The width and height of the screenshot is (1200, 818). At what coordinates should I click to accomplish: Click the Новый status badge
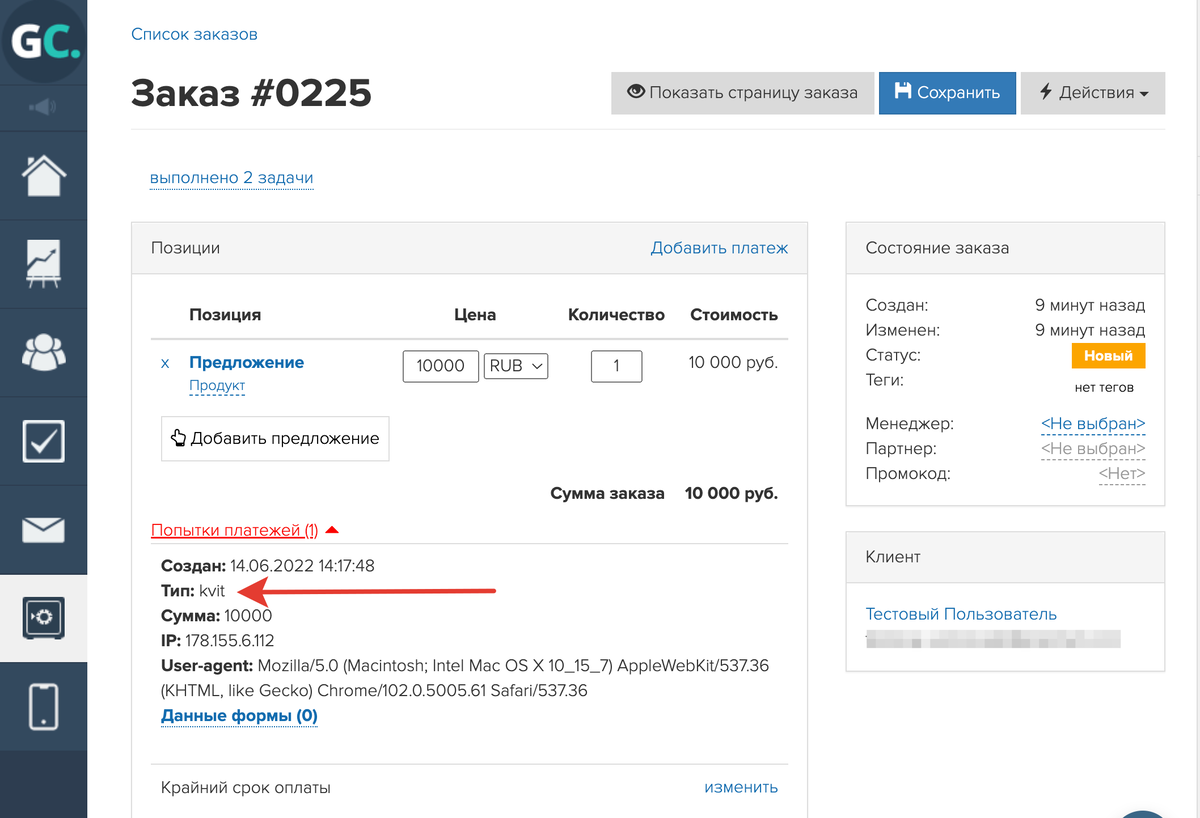[1108, 355]
